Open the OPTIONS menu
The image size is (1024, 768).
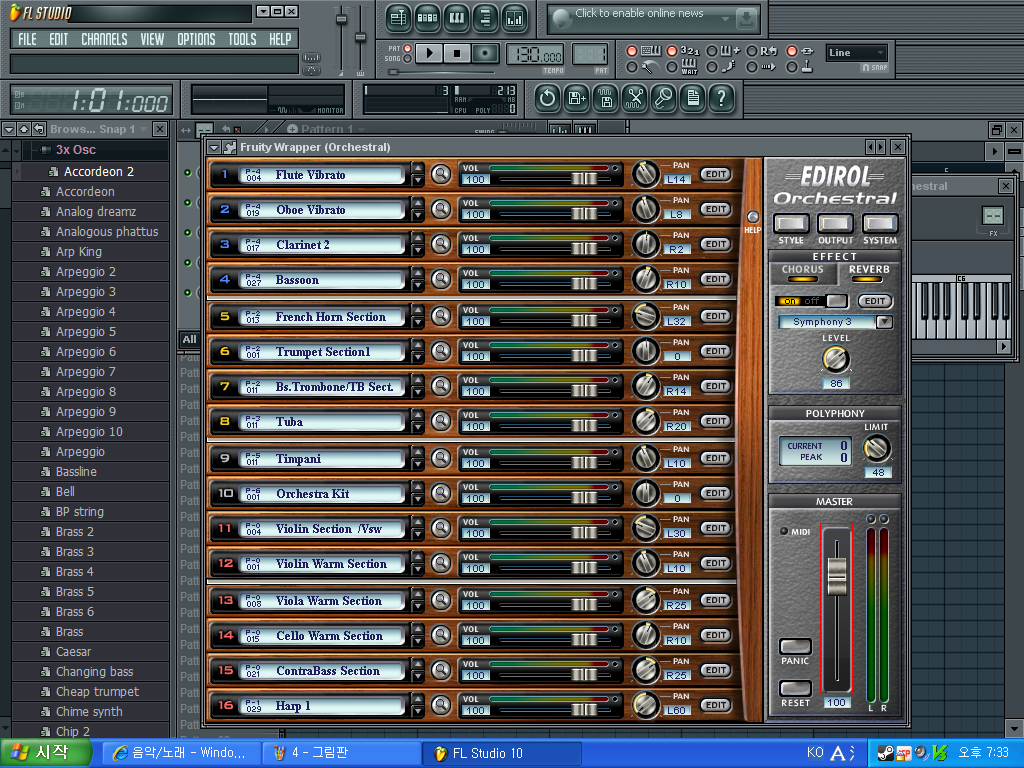[196, 39]
